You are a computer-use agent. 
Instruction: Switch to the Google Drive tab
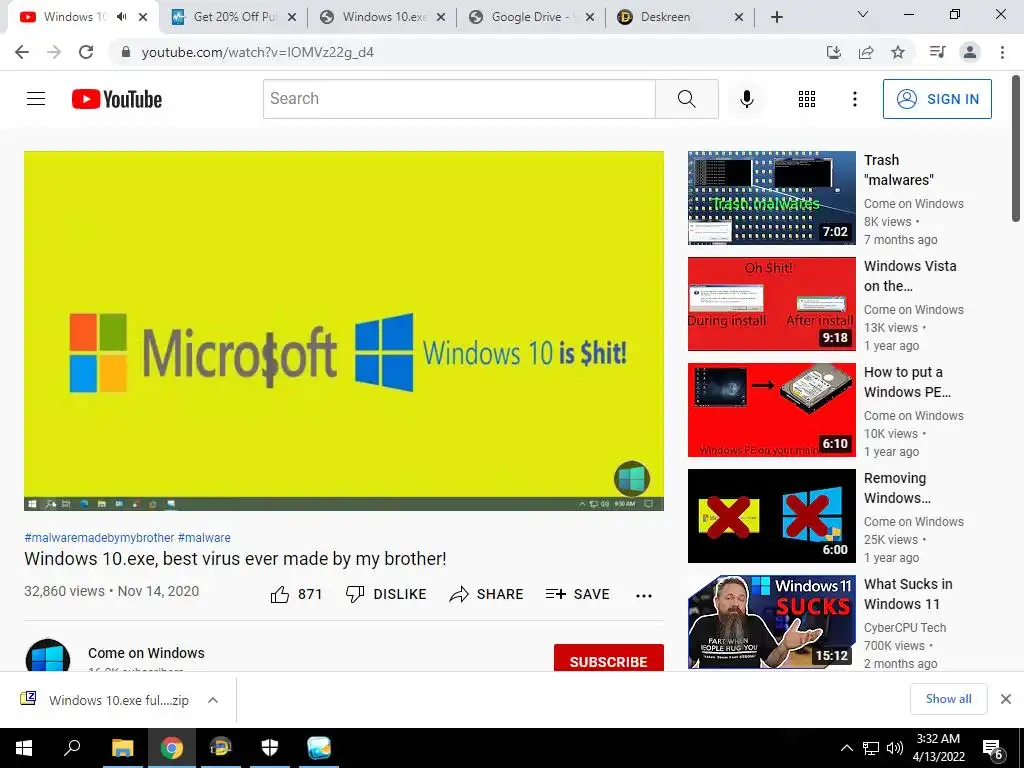(531, 17)
